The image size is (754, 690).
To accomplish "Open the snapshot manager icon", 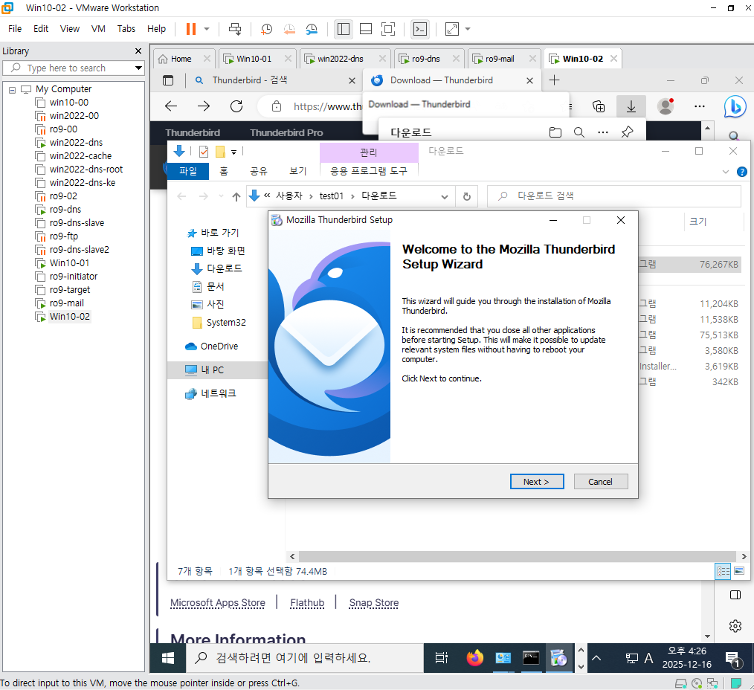I will coord(312,29).
